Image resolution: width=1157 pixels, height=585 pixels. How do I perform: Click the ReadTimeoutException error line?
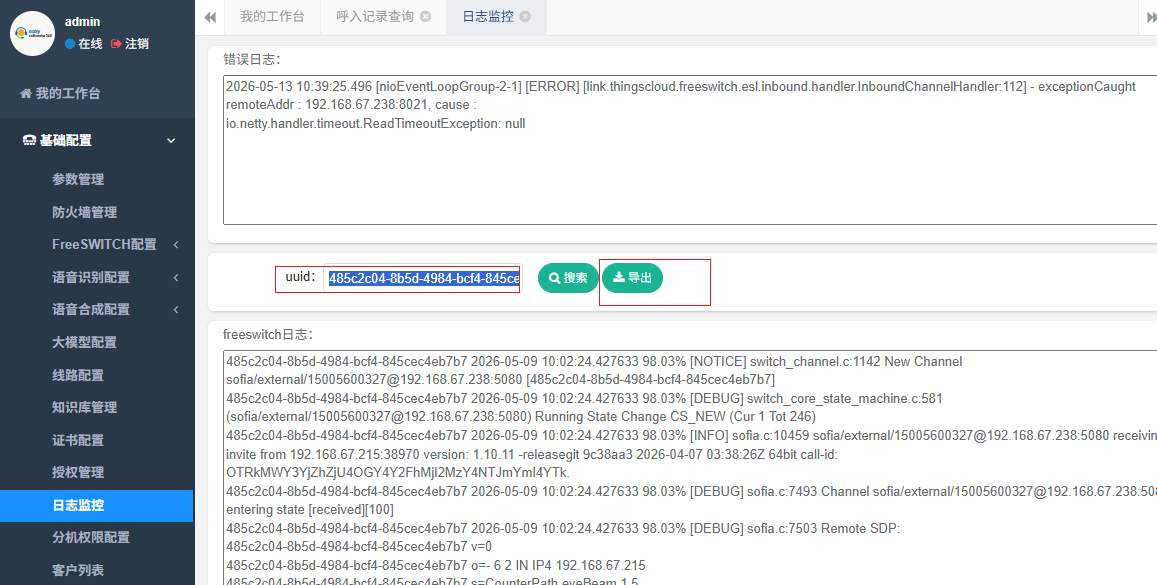376,124
